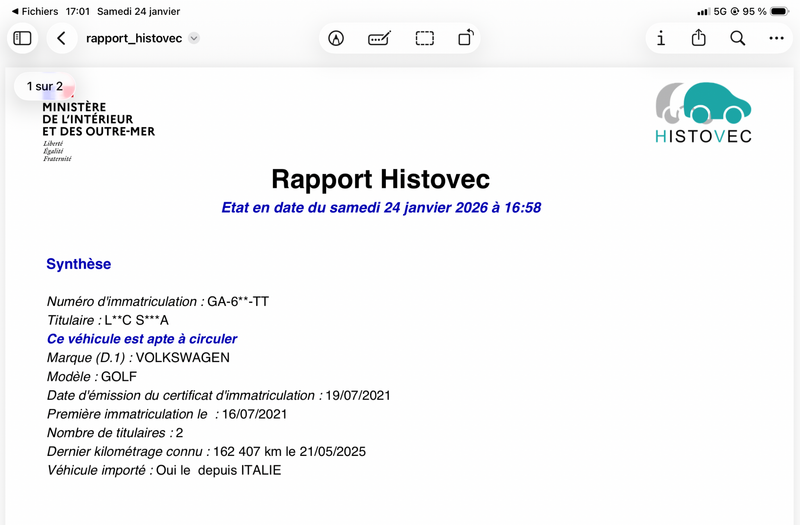Tap the rapport_histovec document title
Image resolution: width=800 pixels, height=525 pixels.
135,38
